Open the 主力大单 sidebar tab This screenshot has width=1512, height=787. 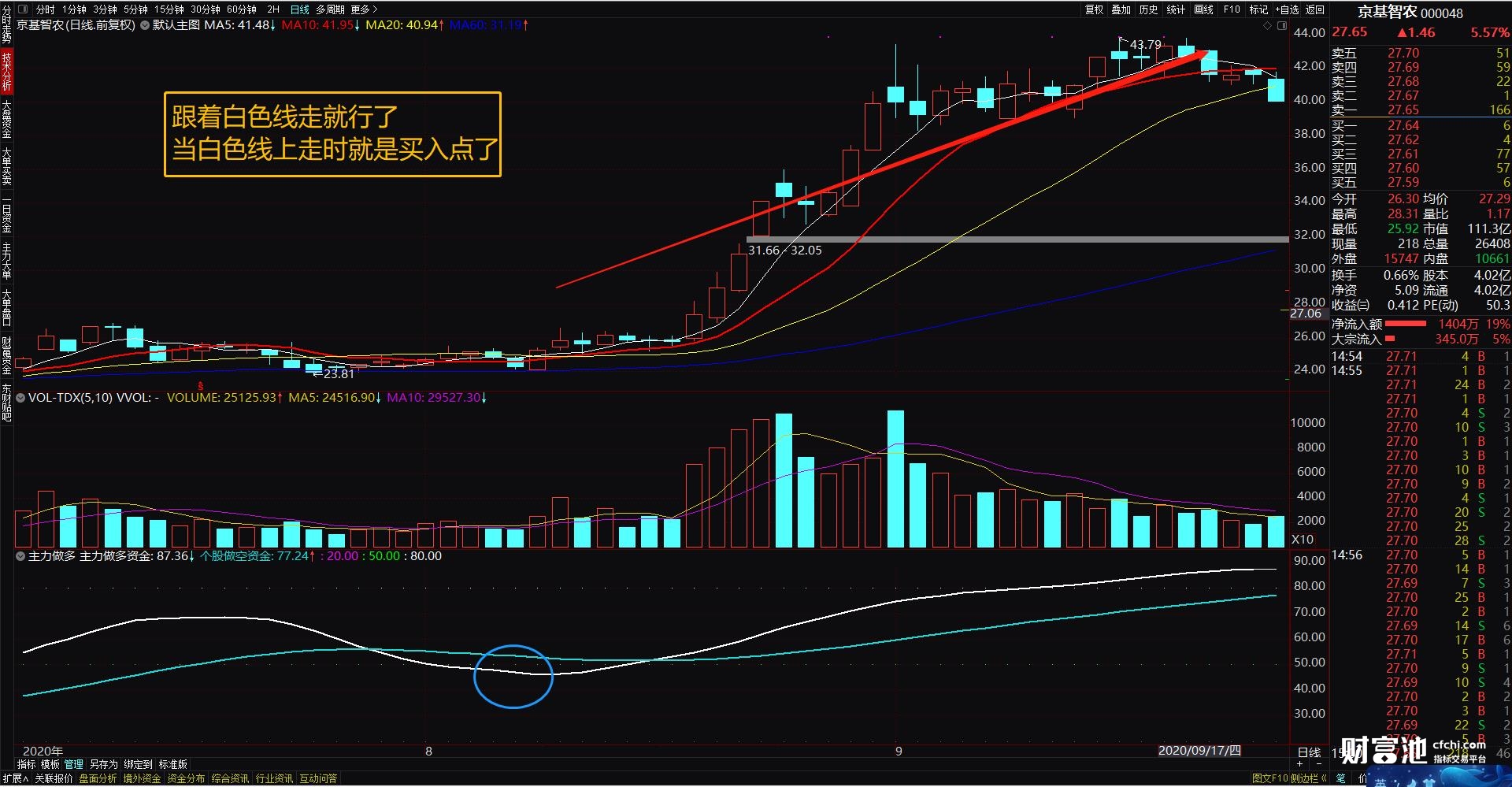6,262
